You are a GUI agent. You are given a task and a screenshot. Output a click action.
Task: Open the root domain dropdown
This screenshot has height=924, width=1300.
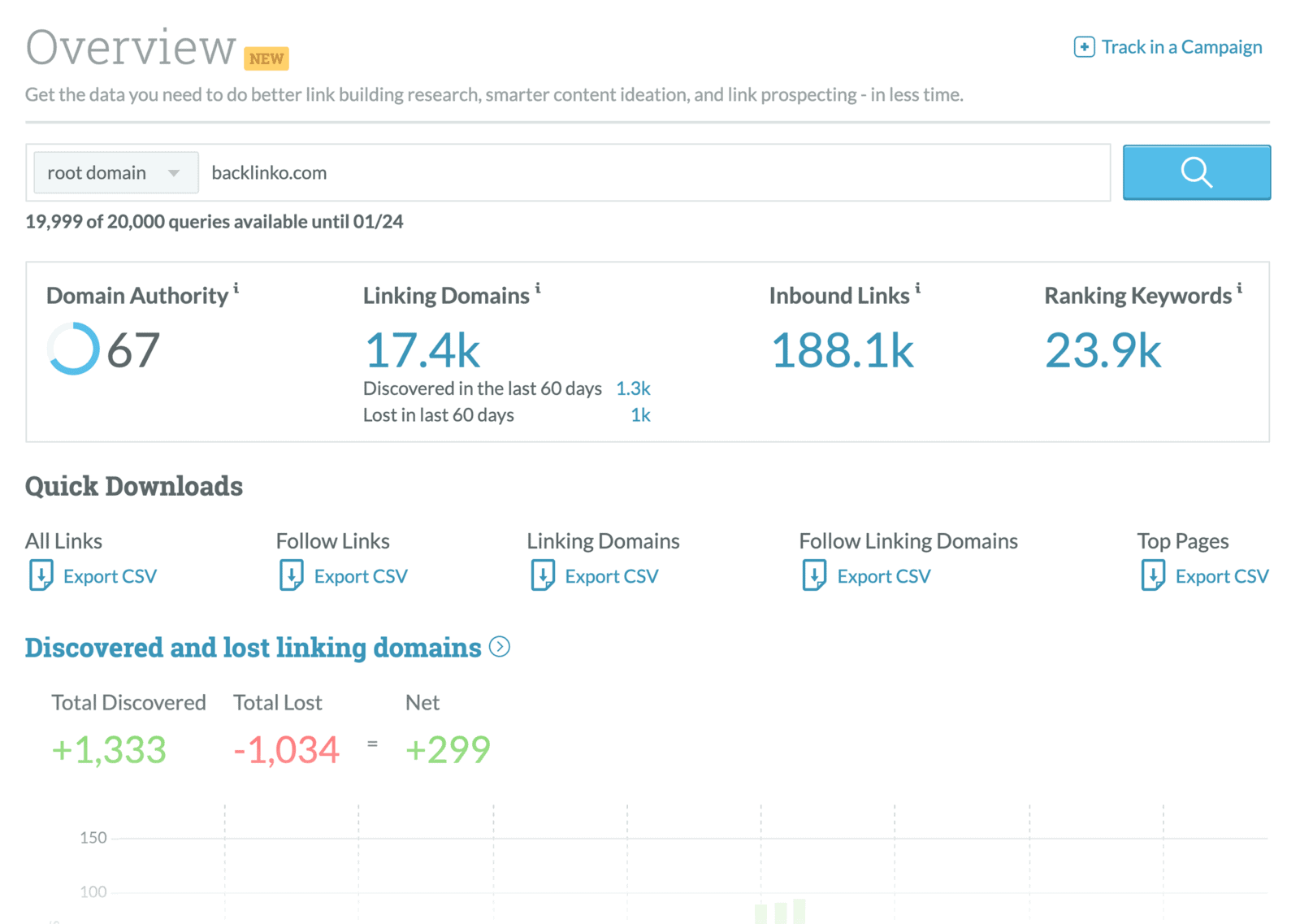(x=115, y=172)
